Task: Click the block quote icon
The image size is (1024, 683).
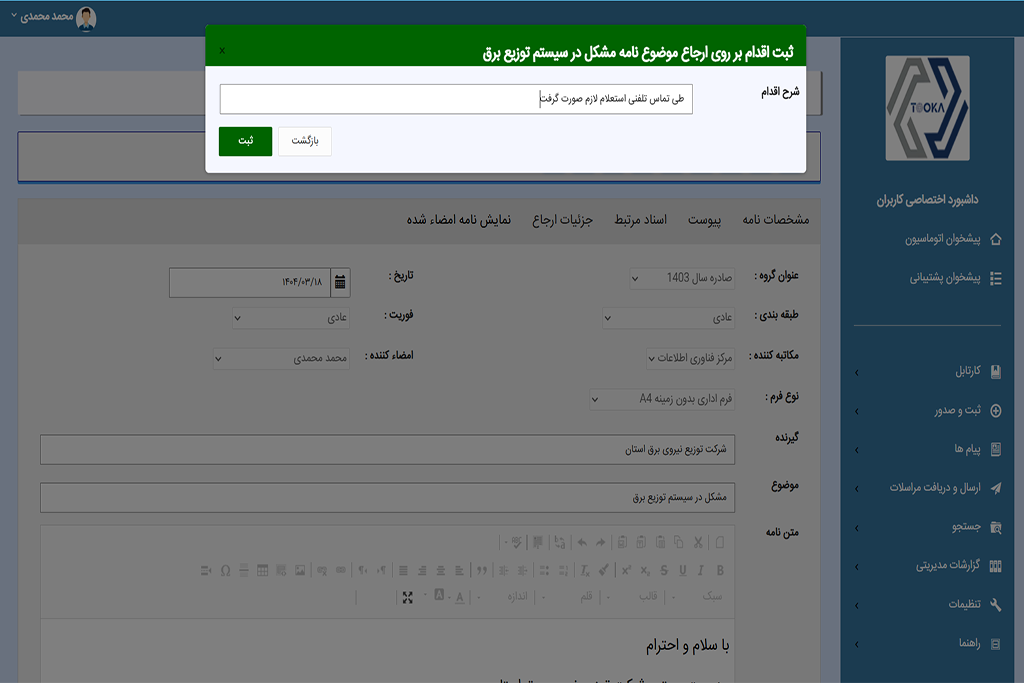Action: 481,570
